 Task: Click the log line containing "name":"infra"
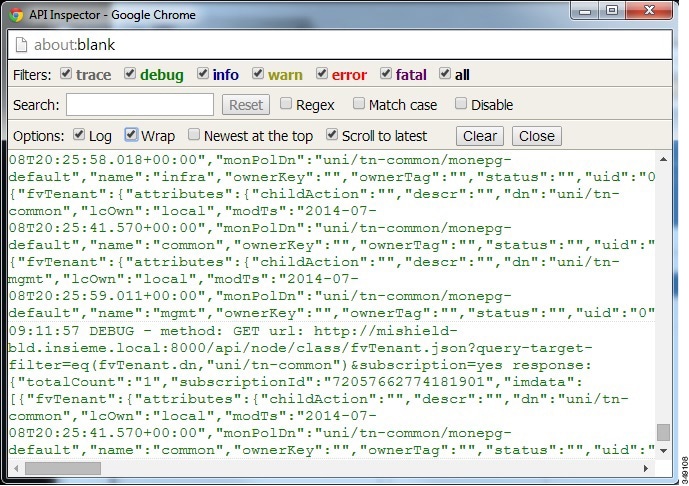tap(332, 177)
